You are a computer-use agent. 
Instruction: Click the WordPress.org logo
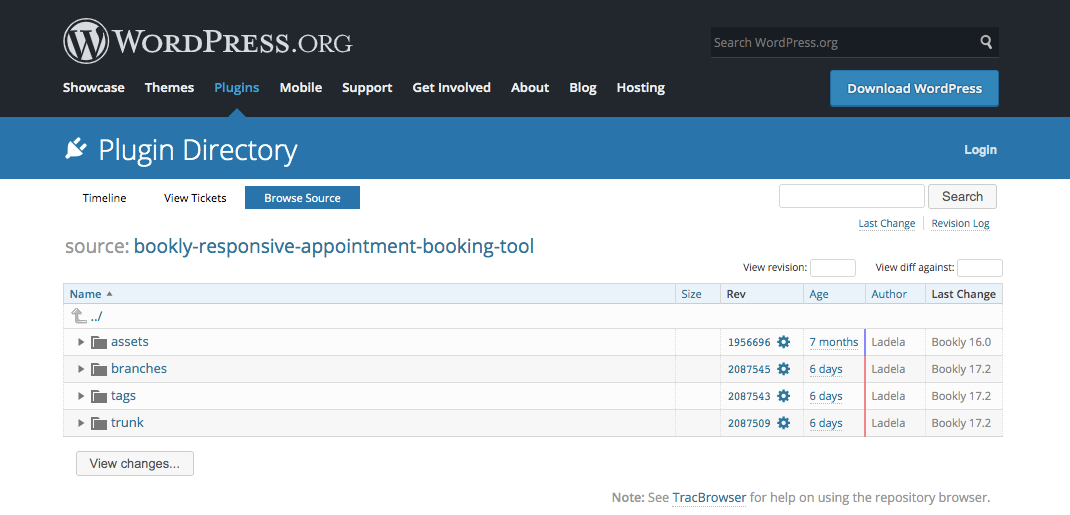pos(208,41)
